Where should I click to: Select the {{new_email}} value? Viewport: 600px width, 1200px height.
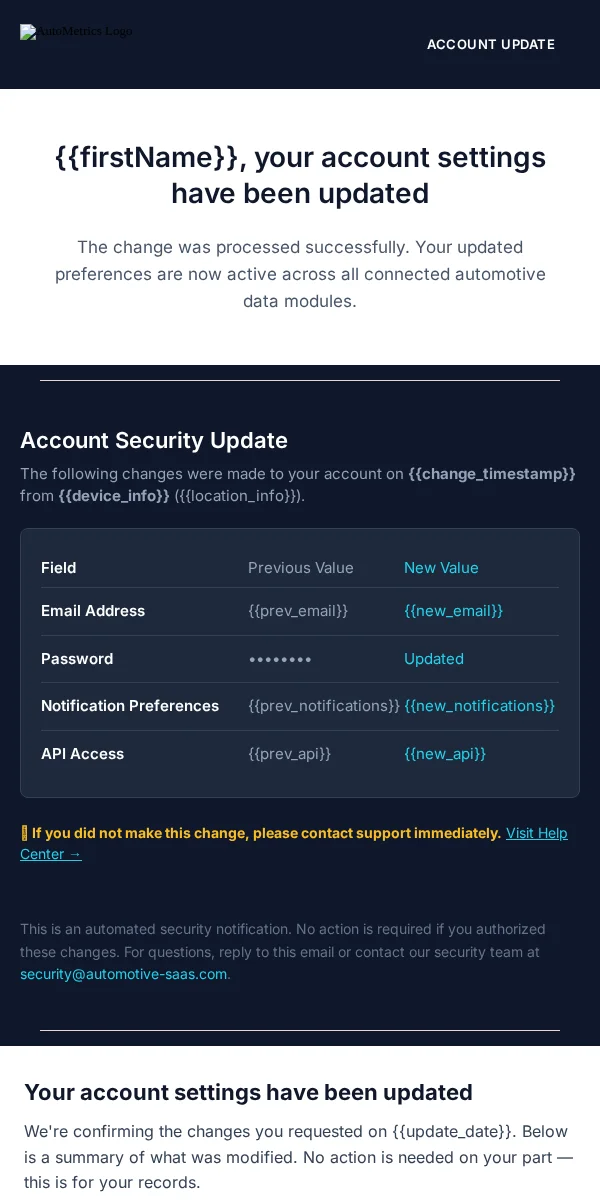point(453,611)
